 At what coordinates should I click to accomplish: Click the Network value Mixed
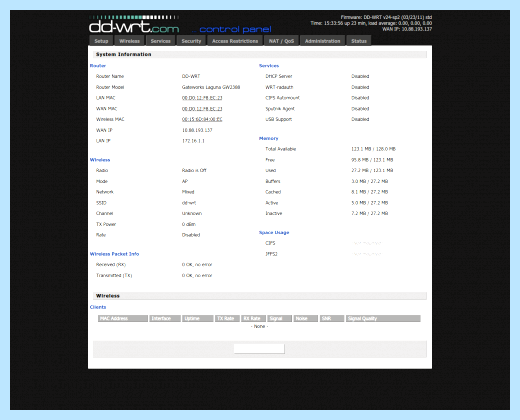pyautogui.click(x=188, y=192)
